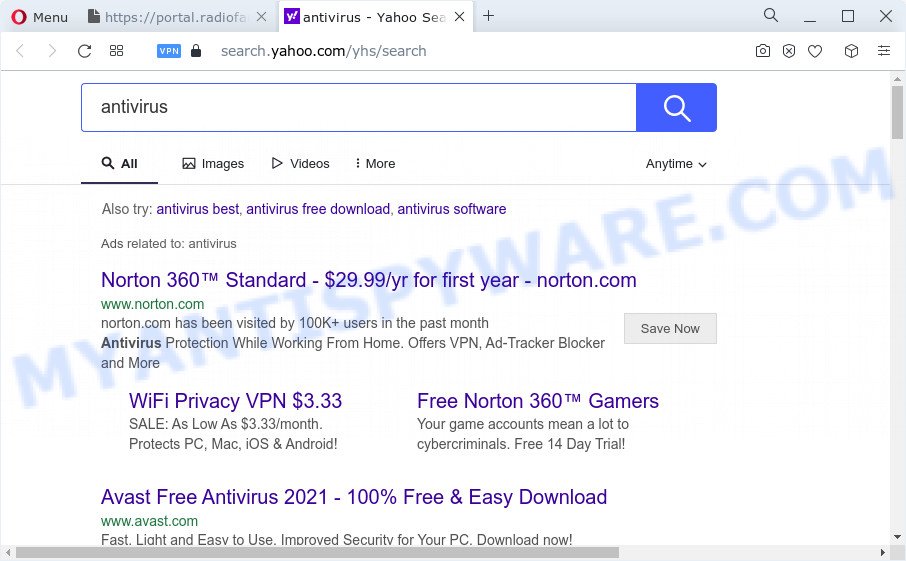Viewport: 906px width, 561px height.
Task: Go forward with the forward arrow
Action: (52, 51)
